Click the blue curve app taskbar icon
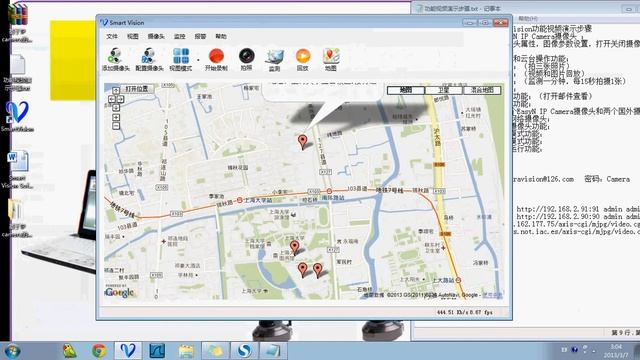The height and width of the screenshot is (360, 640). click(157, 351)
